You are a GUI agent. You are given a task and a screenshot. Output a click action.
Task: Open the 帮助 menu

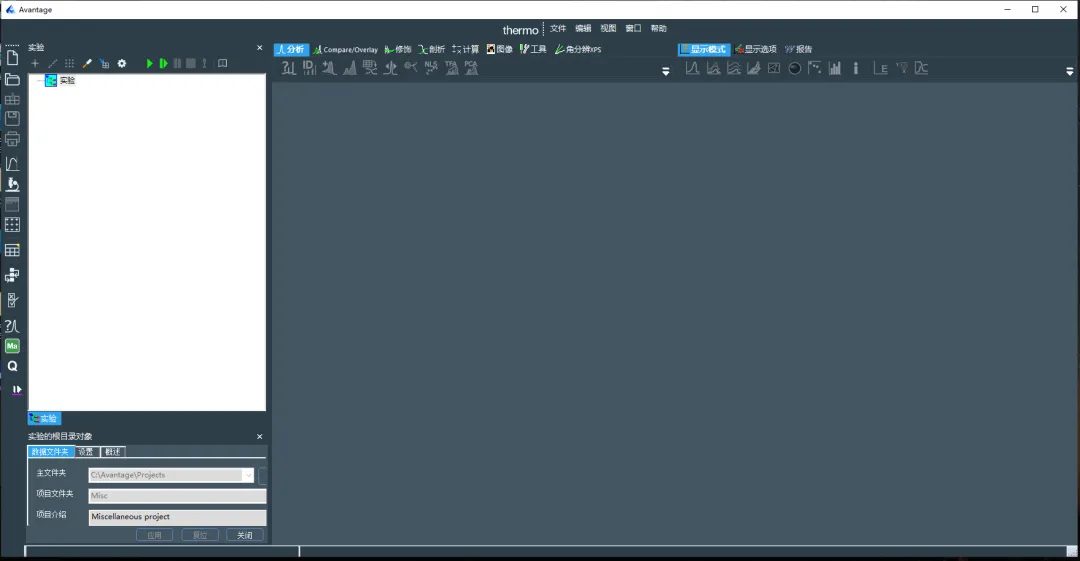tap(658, 28)
